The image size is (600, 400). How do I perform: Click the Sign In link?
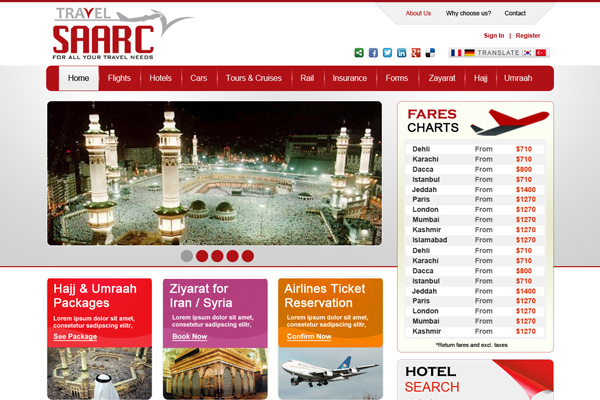(494, 36)
